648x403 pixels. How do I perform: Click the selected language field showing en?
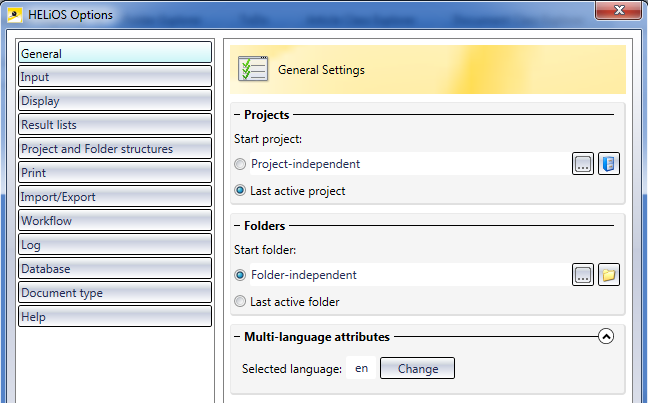tap(361, 368)
